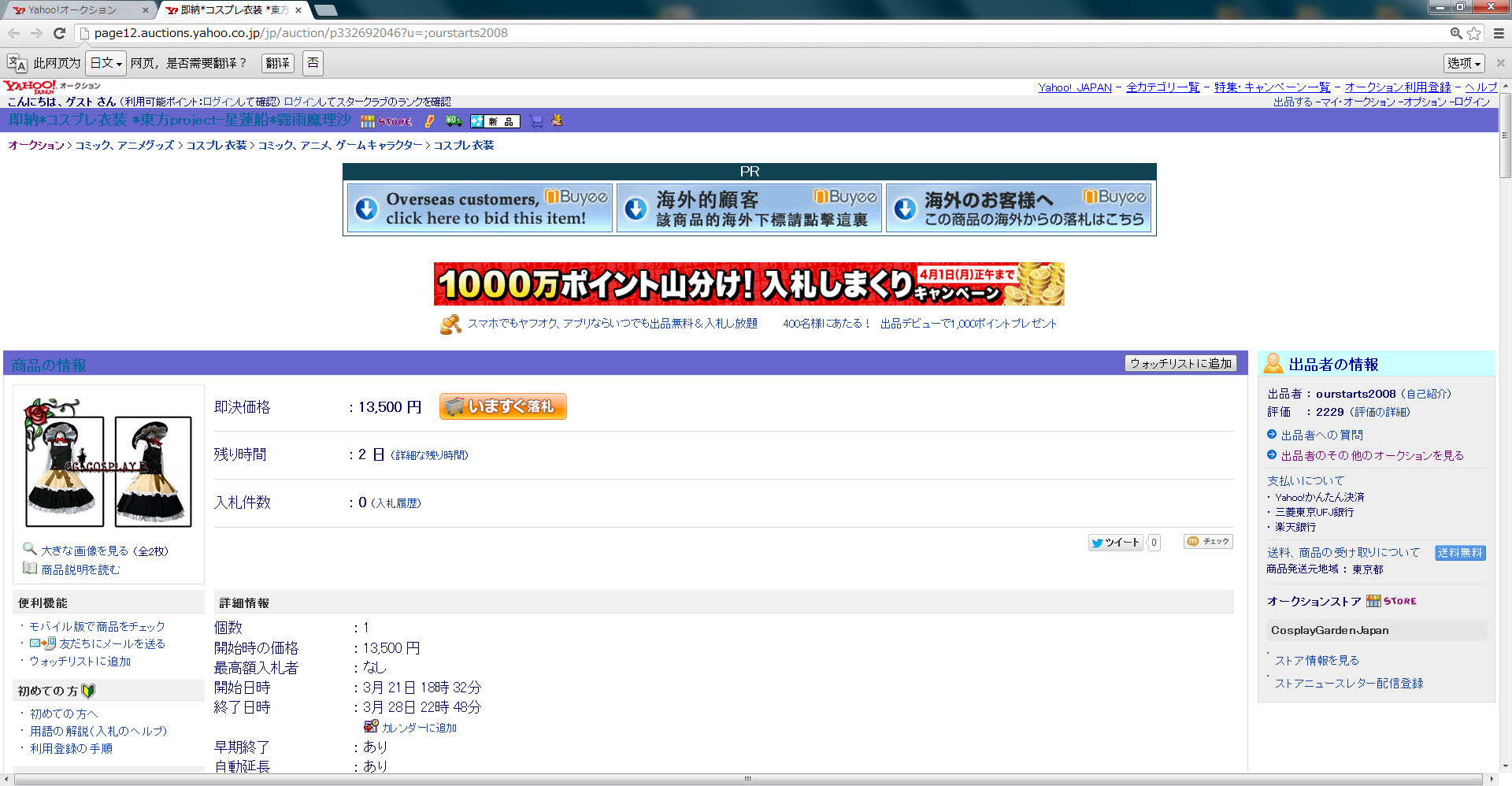
Task: Click the translate icon in the translation bar
Action: pos(17,63)
